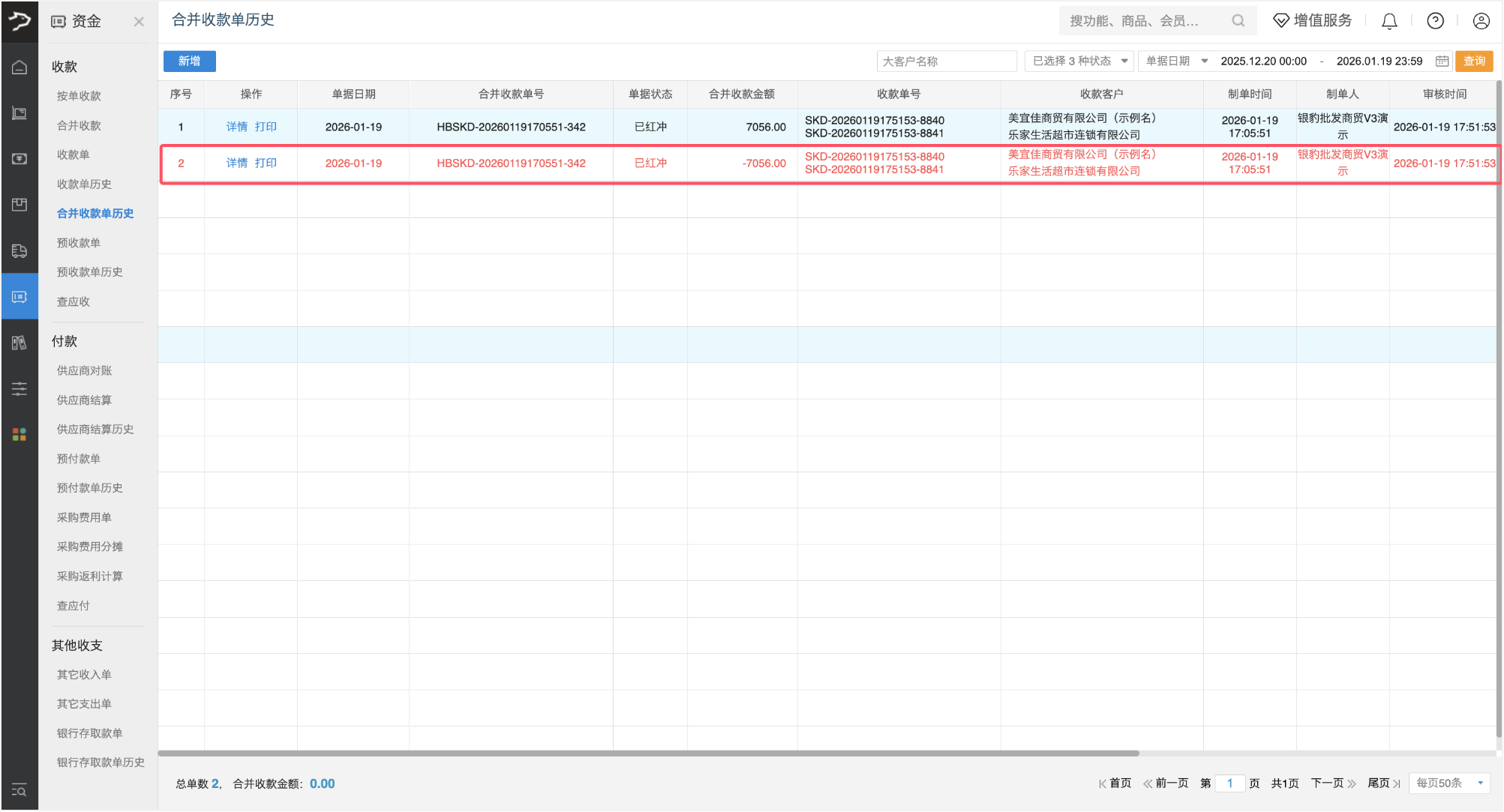
Task: Open the home icon in sidebar
Action: (20, 67)
